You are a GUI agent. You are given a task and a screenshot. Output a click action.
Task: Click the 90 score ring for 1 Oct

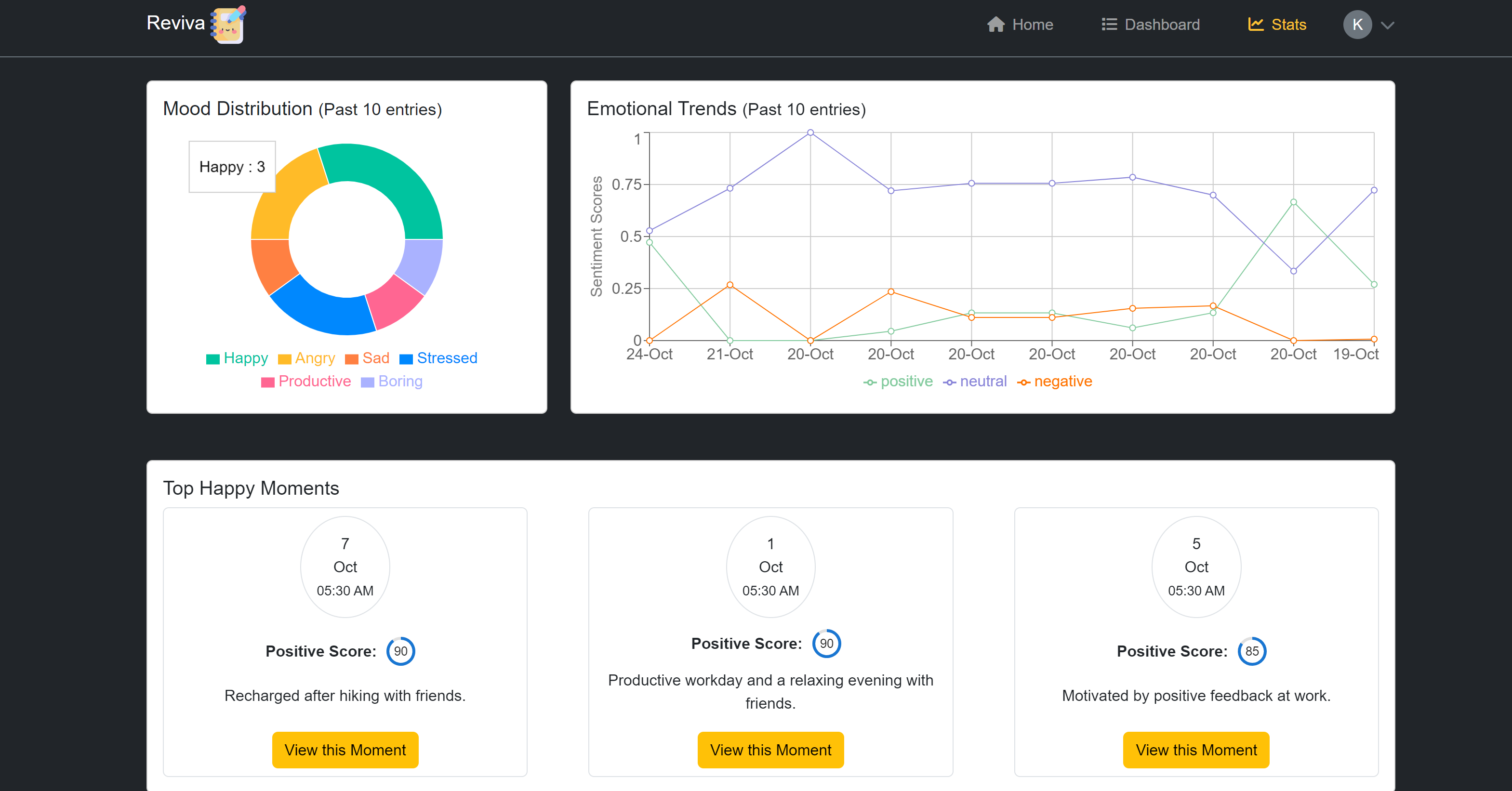click(826, 643)
